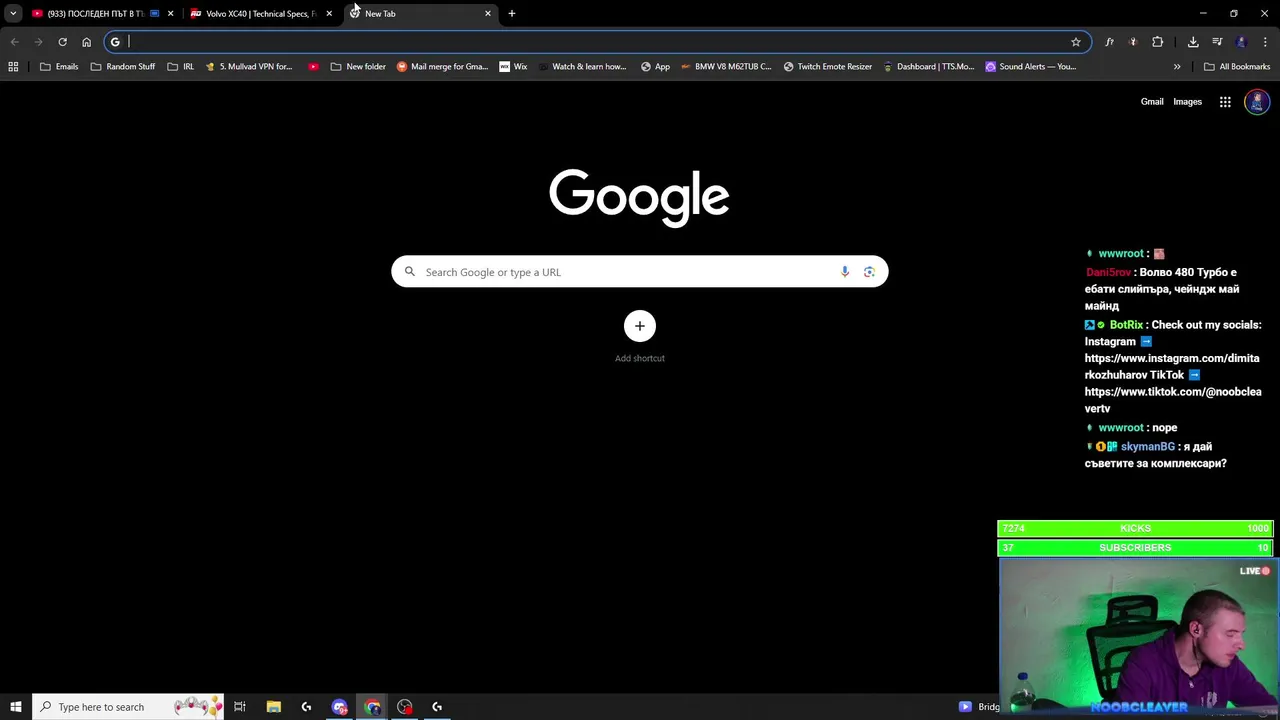Click the Chrome profile avatar in toolbar
Screen dimensions: 1280x720
pos(1241,42)
